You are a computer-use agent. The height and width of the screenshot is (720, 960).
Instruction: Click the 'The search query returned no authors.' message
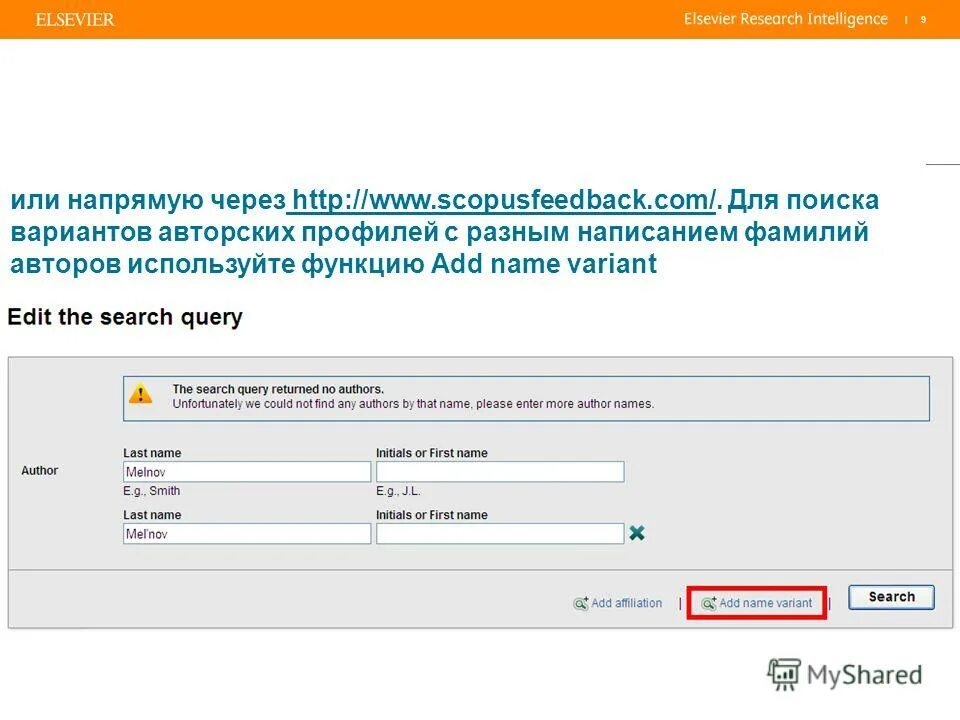(x=278, y=389)
